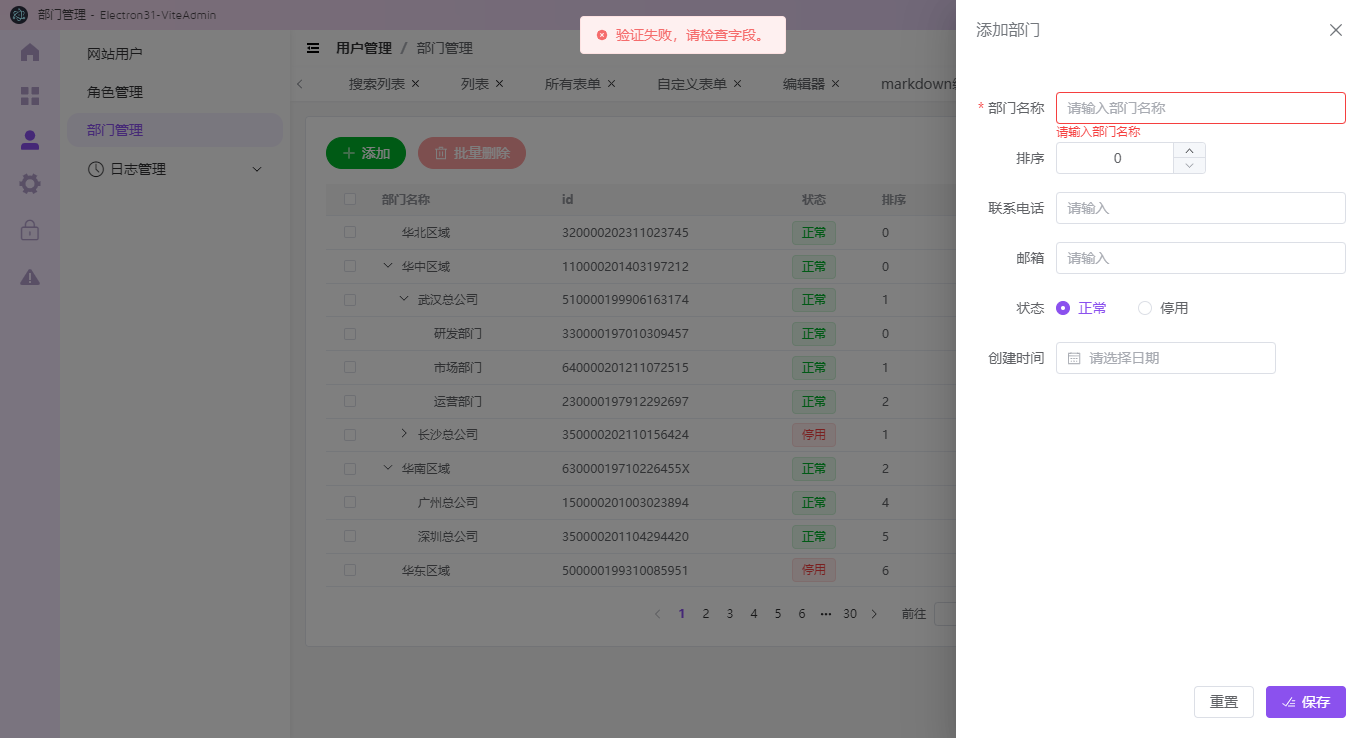
Task: Go to page 30 in pagination
Action: point(849,613)
